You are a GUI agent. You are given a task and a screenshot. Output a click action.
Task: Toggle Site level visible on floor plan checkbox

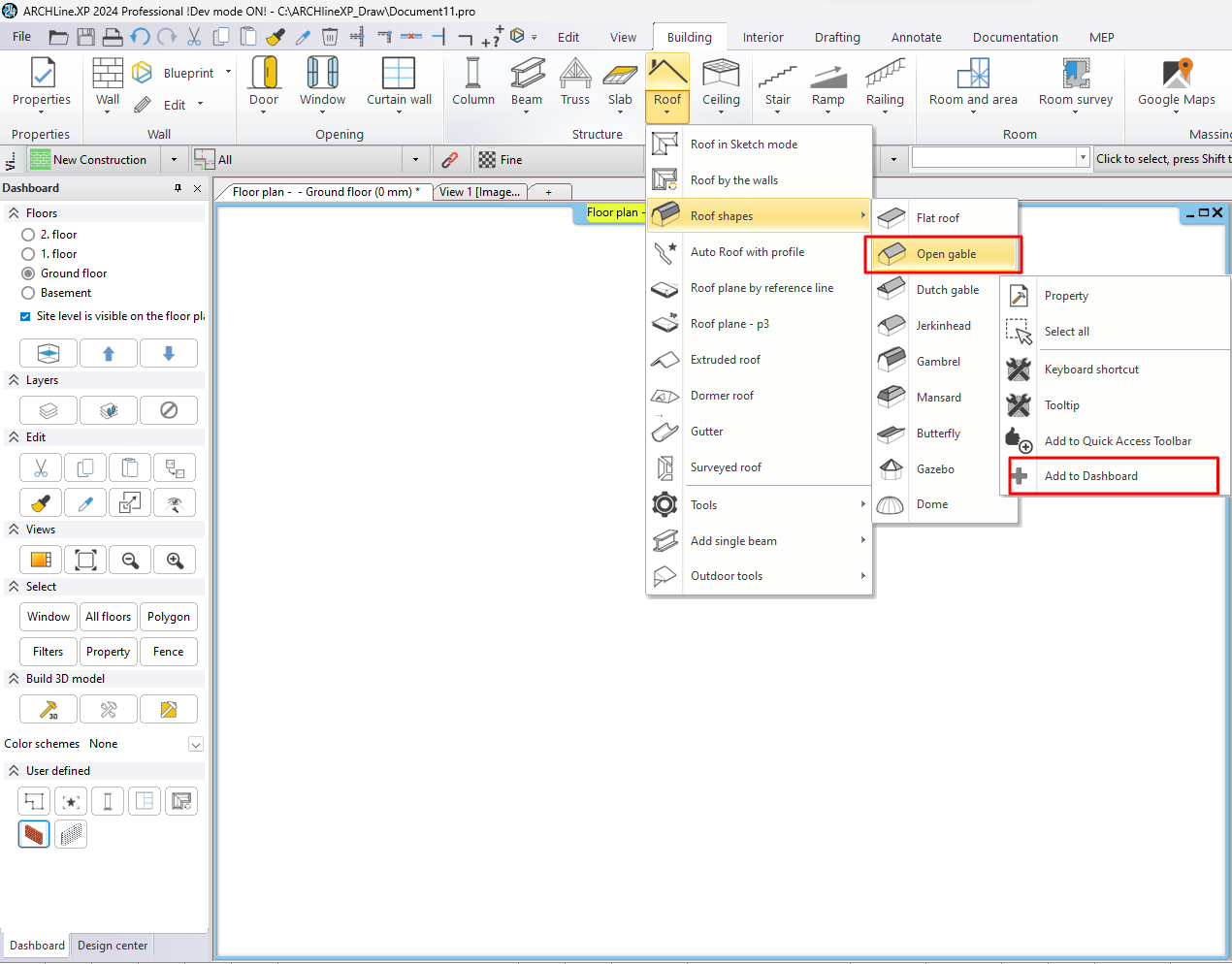(x=25, y=316)
